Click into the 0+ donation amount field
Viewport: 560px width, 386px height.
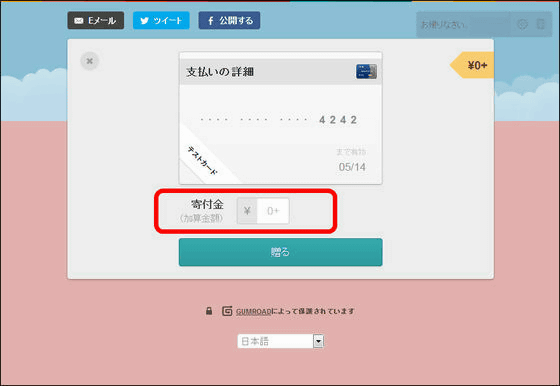tap(273, 211)
